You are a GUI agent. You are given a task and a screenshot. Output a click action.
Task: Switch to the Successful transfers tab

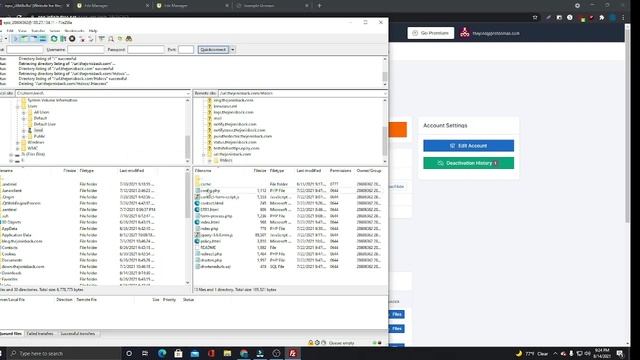(78, 334)
